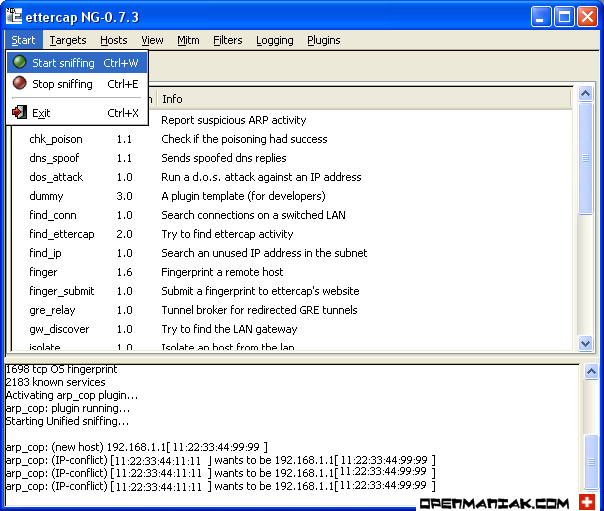Click 'Sends spoofed dns replies' description

pos(224,158)
